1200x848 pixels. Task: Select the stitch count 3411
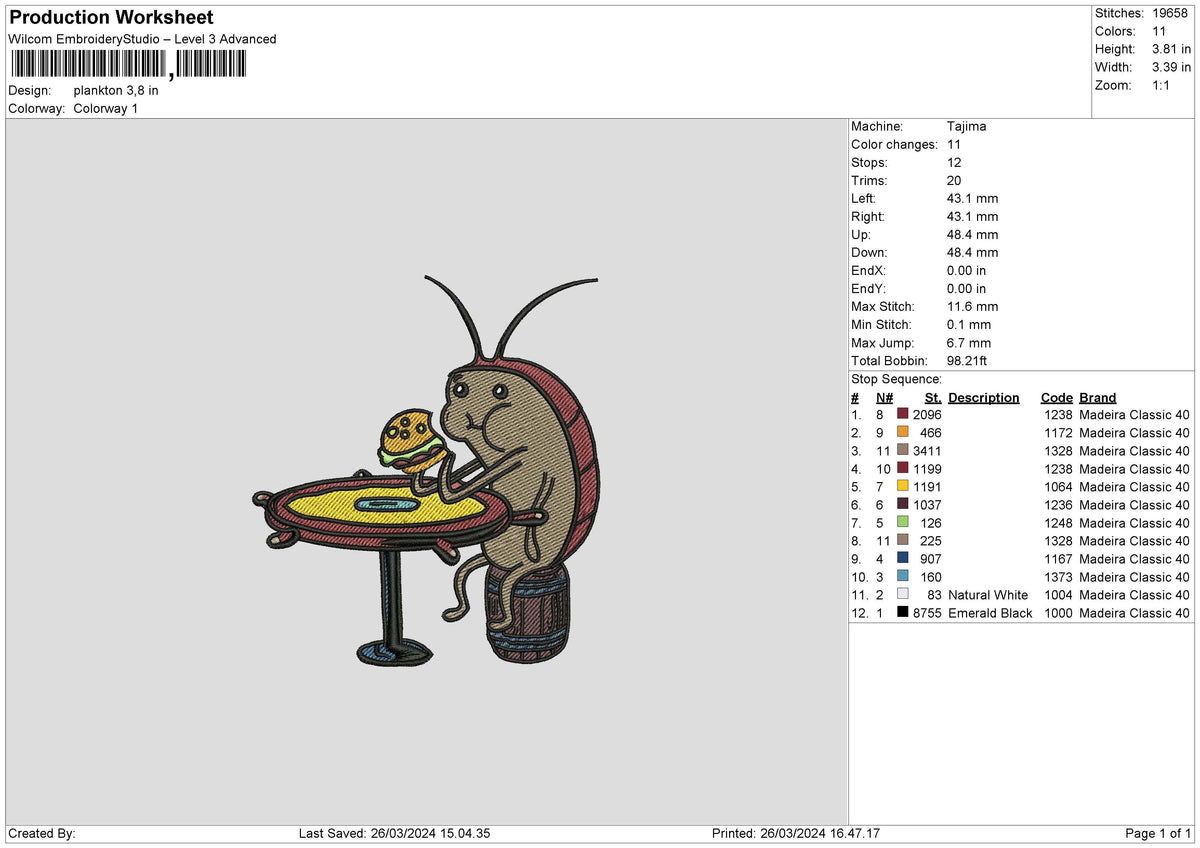pos(927,450)
